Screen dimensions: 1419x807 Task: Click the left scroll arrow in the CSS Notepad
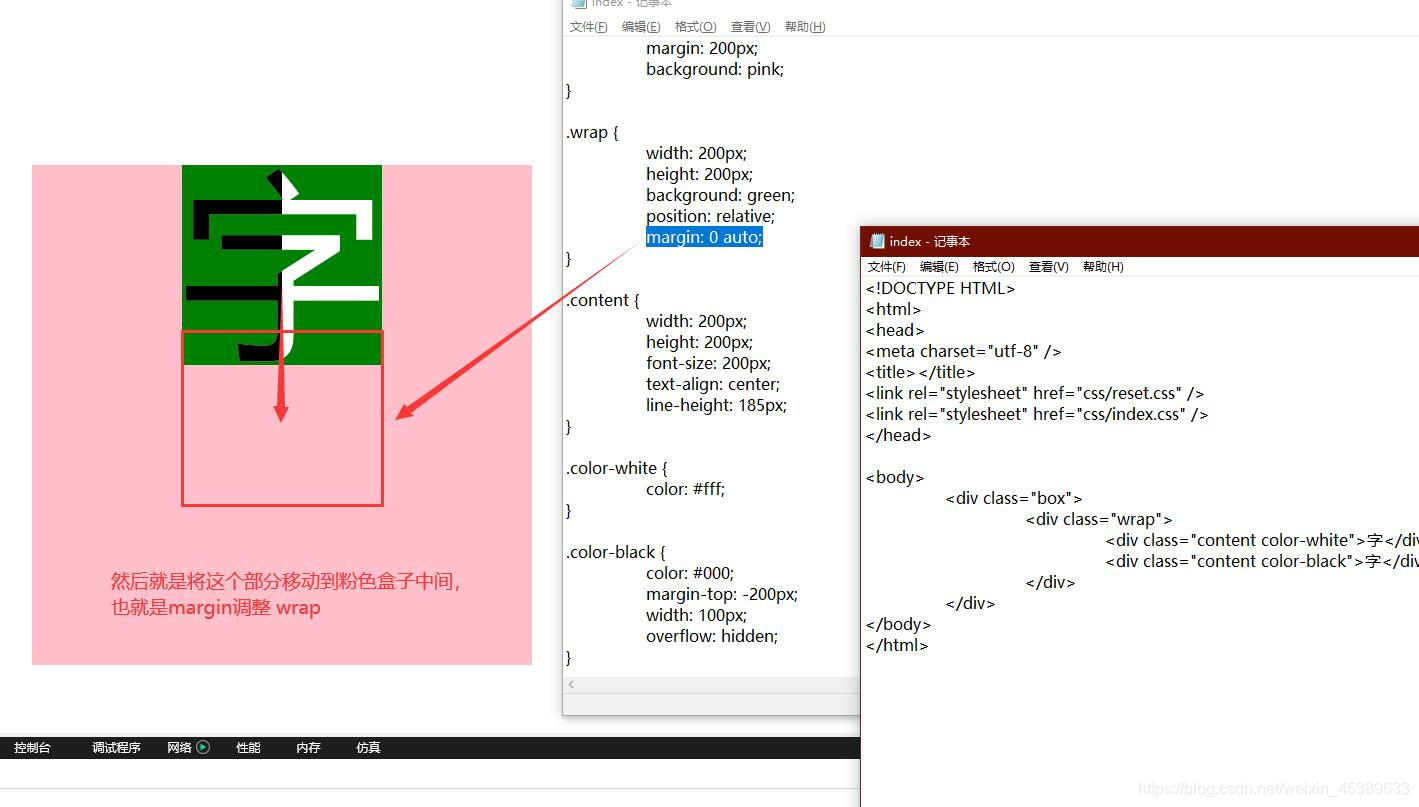(x=572, y=685)
